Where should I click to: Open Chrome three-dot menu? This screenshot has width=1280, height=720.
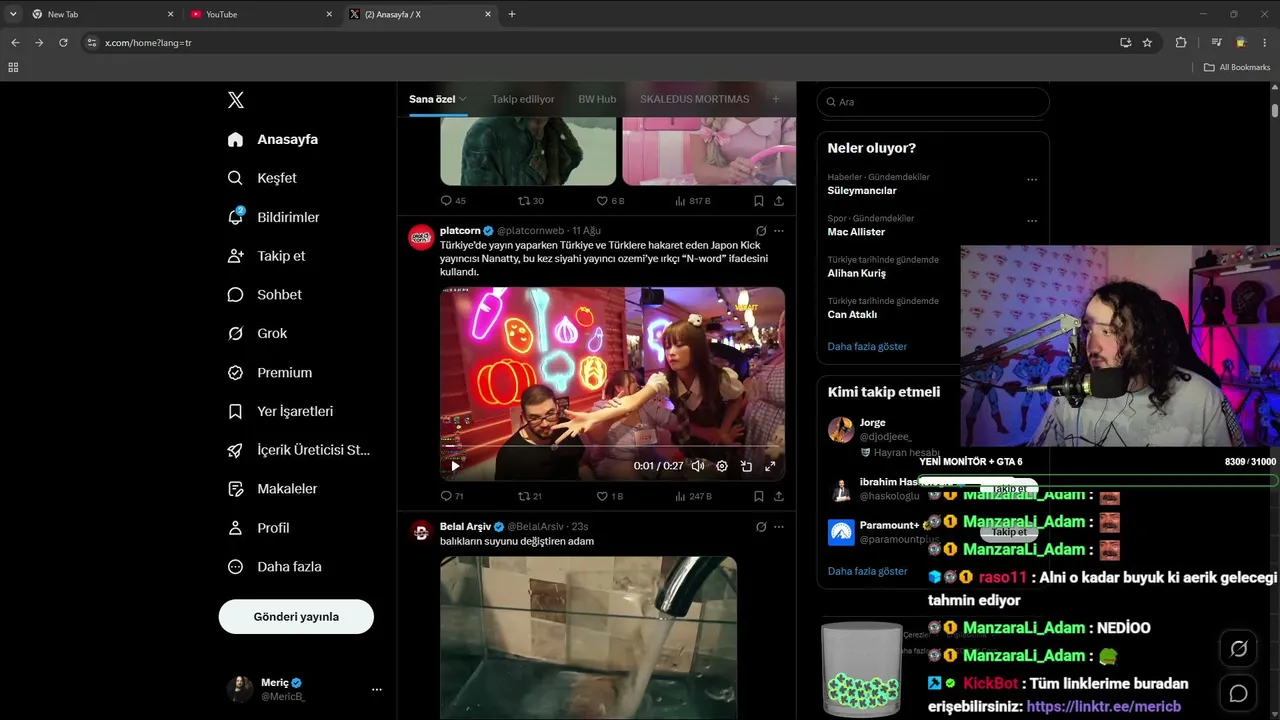coord(1265,43)
